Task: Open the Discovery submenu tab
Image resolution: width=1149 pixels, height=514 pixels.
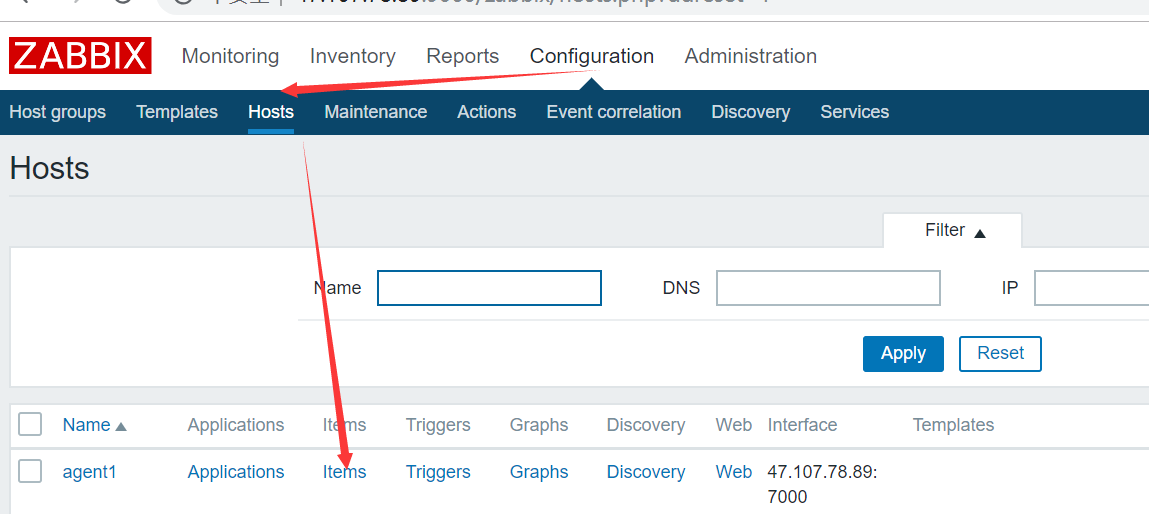Action: (x=750, y=112)
